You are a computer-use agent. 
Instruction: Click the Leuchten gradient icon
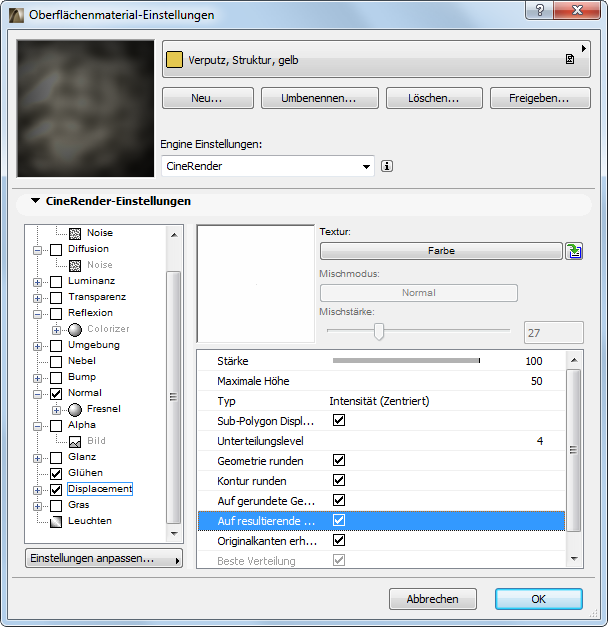pyautogui.click(x=56, y=521)
